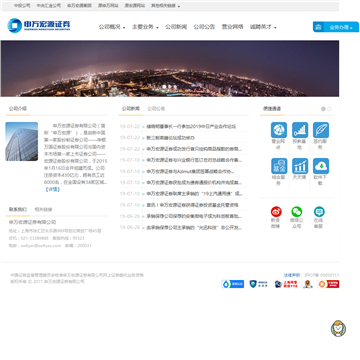This screenshot has height=360, width=360.
Task: Expand the 诚聘英才 menu
Action: (263, 27)
